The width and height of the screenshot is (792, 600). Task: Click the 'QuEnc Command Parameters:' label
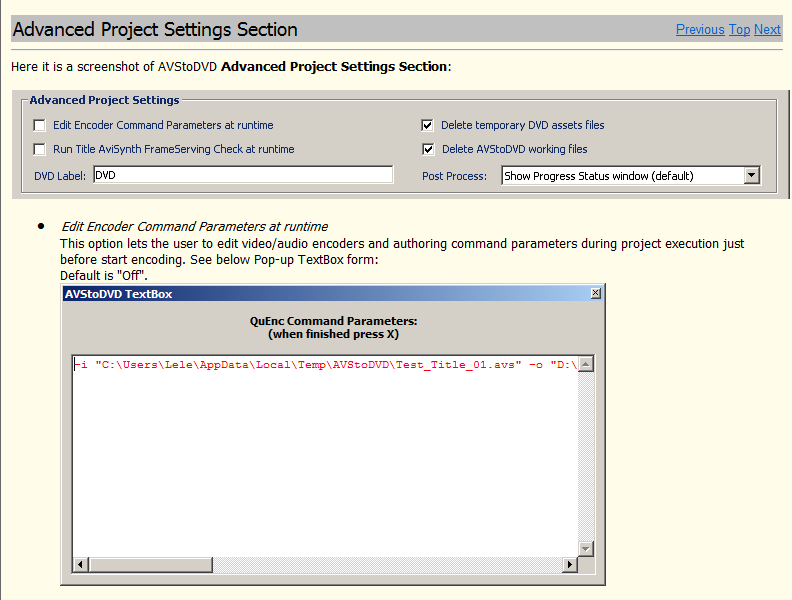point(333,321)
